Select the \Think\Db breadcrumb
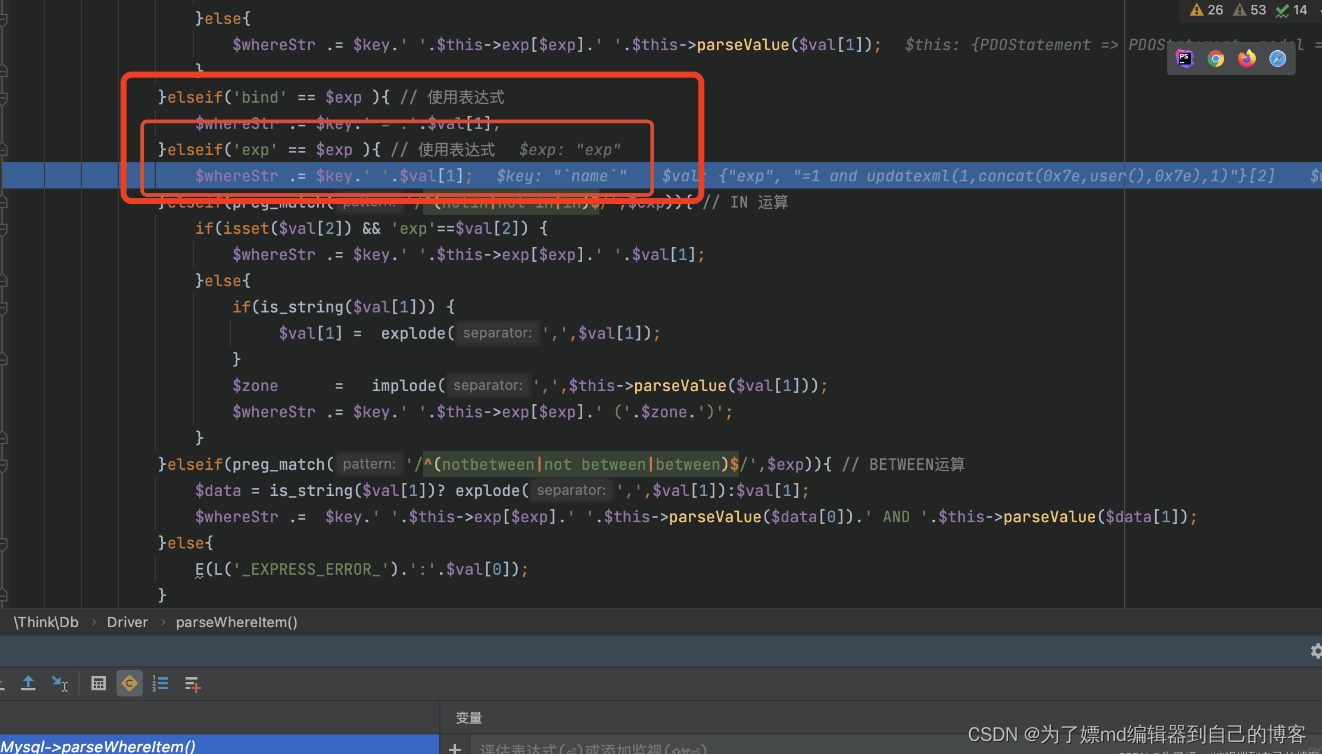This screenshot has height=754, width=1322. click(x=46, y=622)
